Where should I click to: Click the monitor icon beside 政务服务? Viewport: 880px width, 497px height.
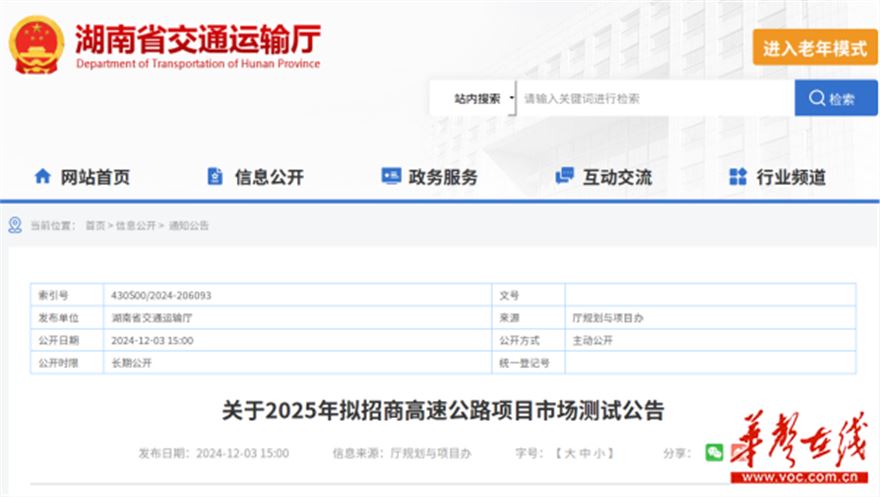coord(391,177)
